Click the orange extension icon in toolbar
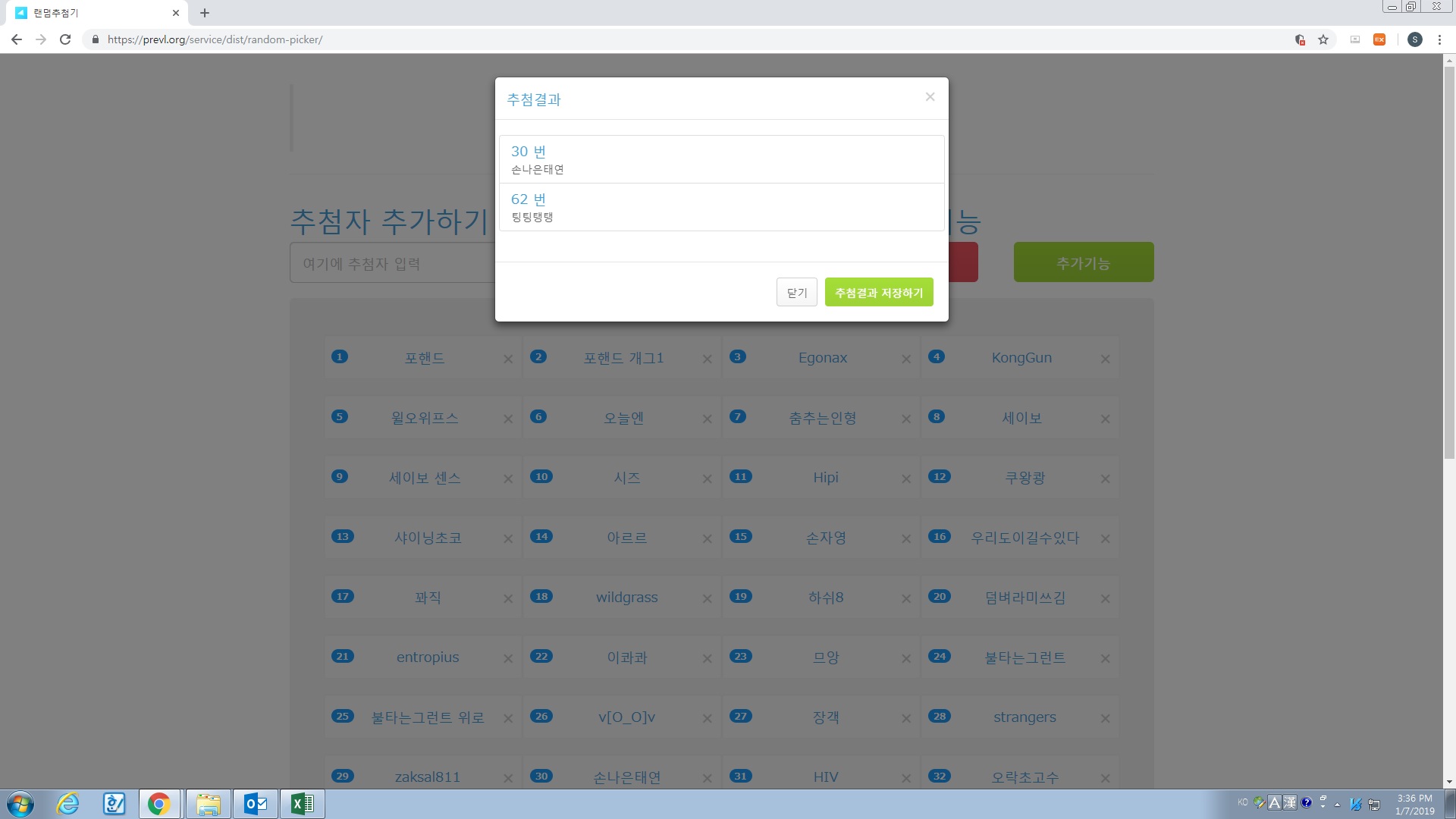The width and height of the screenshot is (1456, 819). tap(1379, 39)
